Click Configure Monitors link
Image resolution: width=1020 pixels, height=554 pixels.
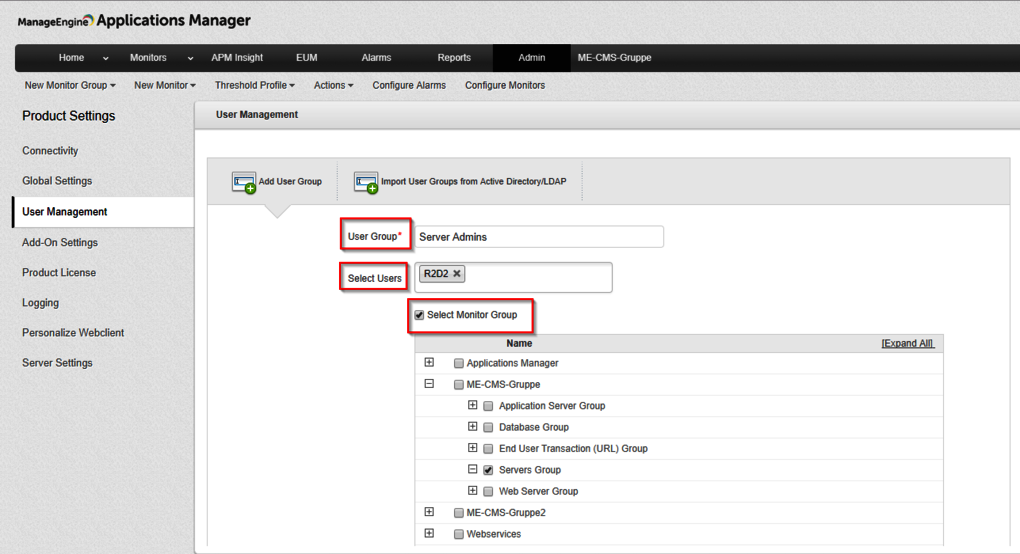[x=505, y=85]
